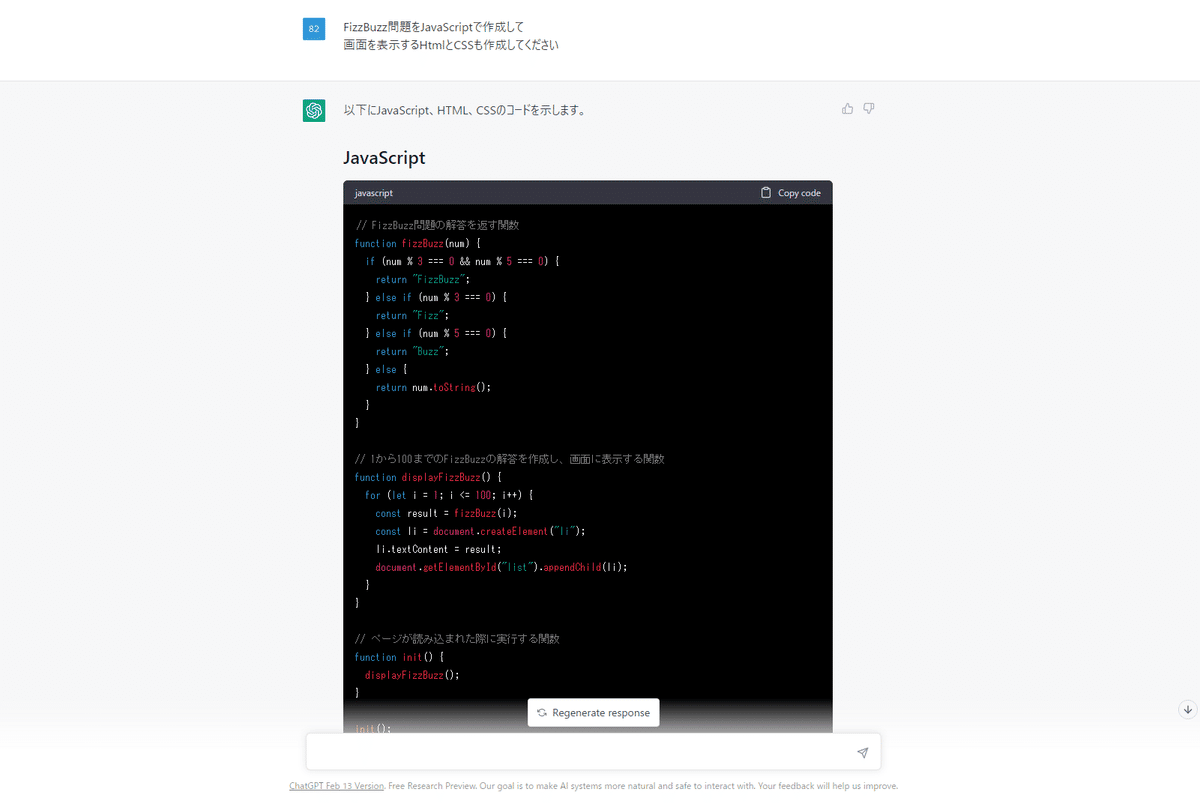Click the thumbs up feedback icon
Viewport: 1200px width, 803px height.
point(848,108)
